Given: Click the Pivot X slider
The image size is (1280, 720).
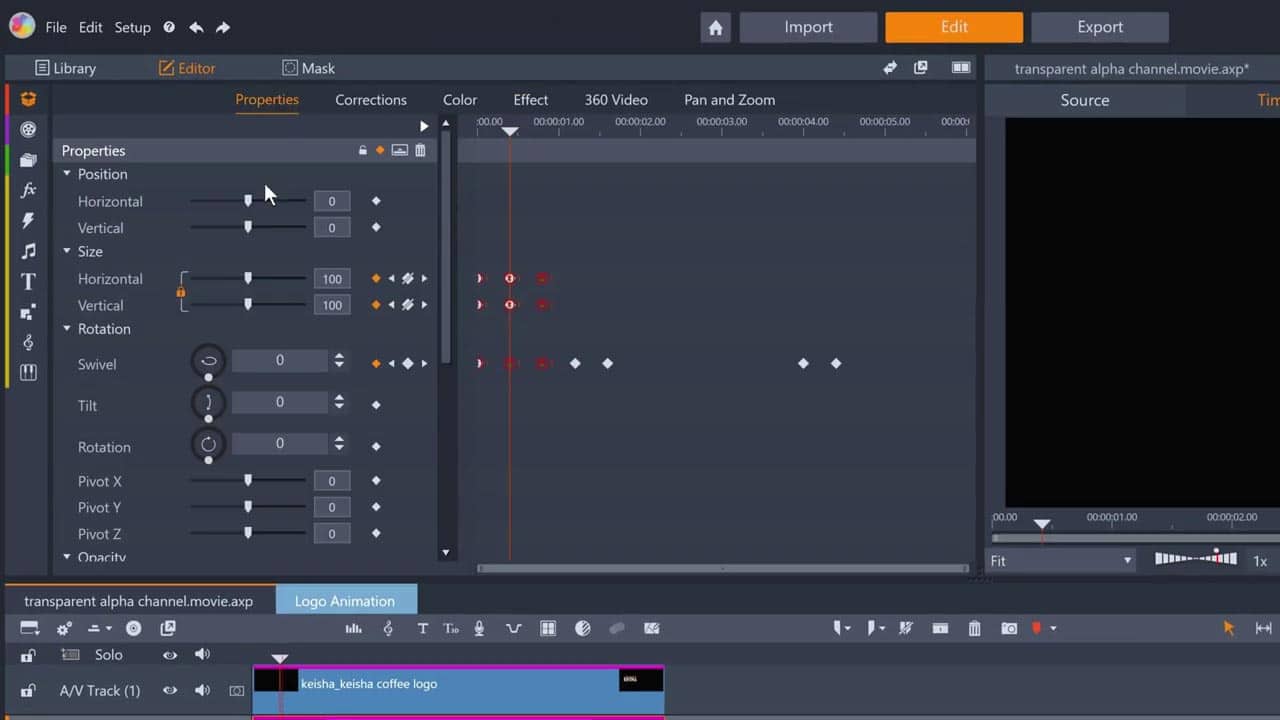Looking at the screenshot, I should (x=248, y=481).
